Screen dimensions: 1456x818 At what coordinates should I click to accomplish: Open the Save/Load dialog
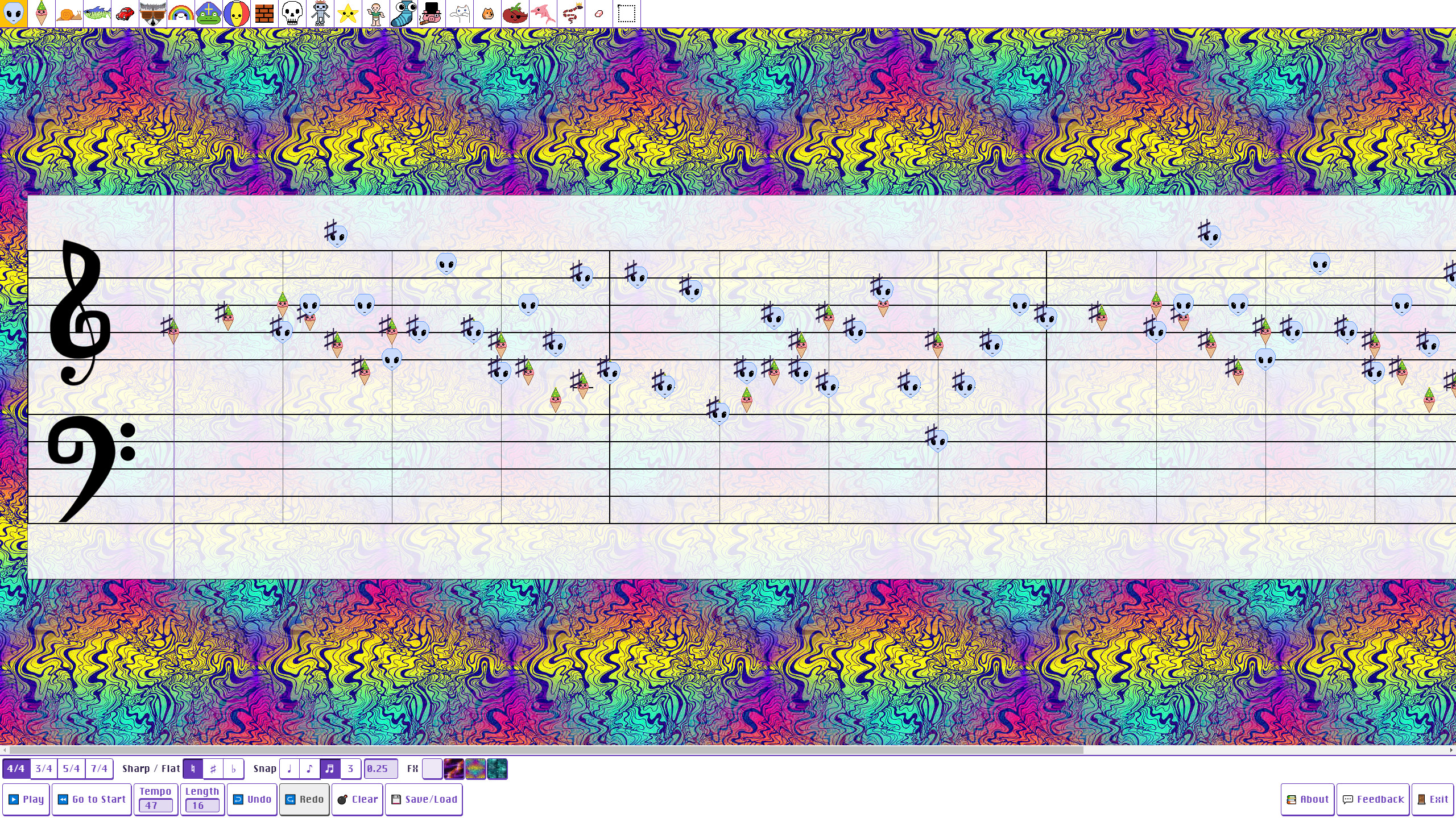pos(424,799)
